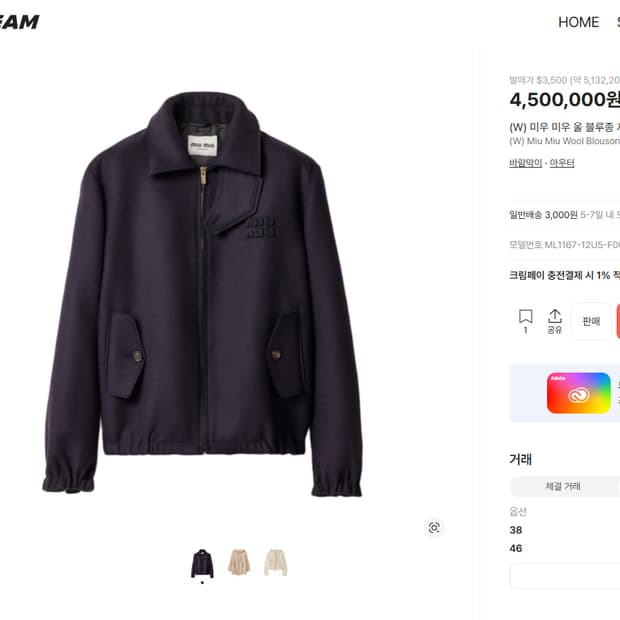Click the 4,500,000원 price
Image resolution: width=620 pixels, height=620 pixels.
pos(564,100)
